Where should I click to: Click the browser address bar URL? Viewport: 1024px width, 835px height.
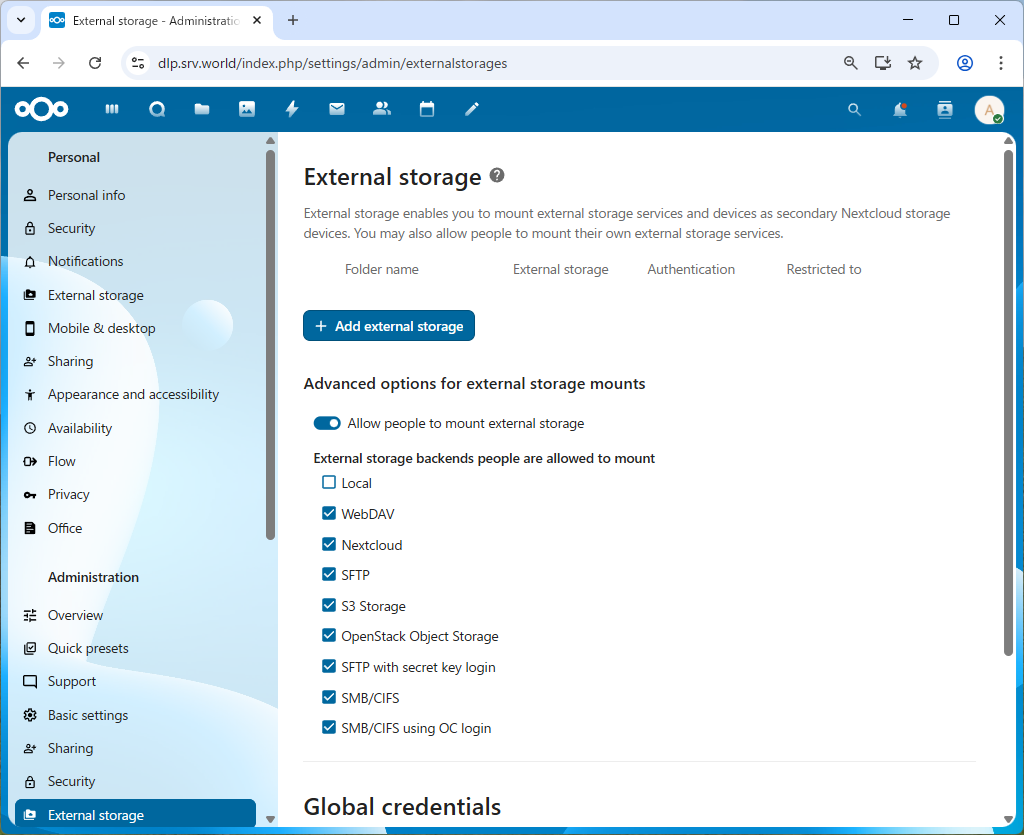pyautogui.click(x=332, y=63)
